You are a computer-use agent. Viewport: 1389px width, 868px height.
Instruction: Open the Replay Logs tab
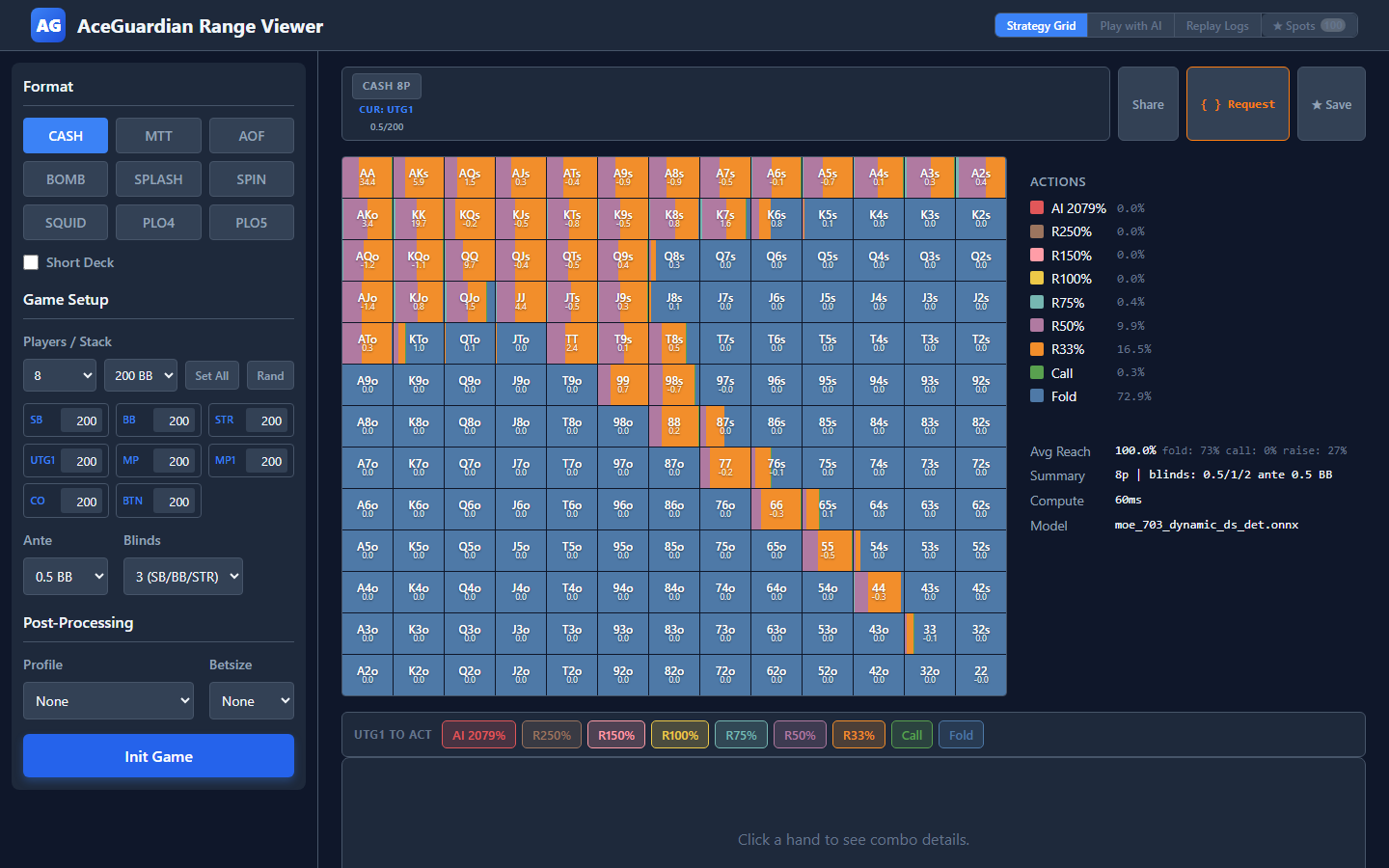1217,26
